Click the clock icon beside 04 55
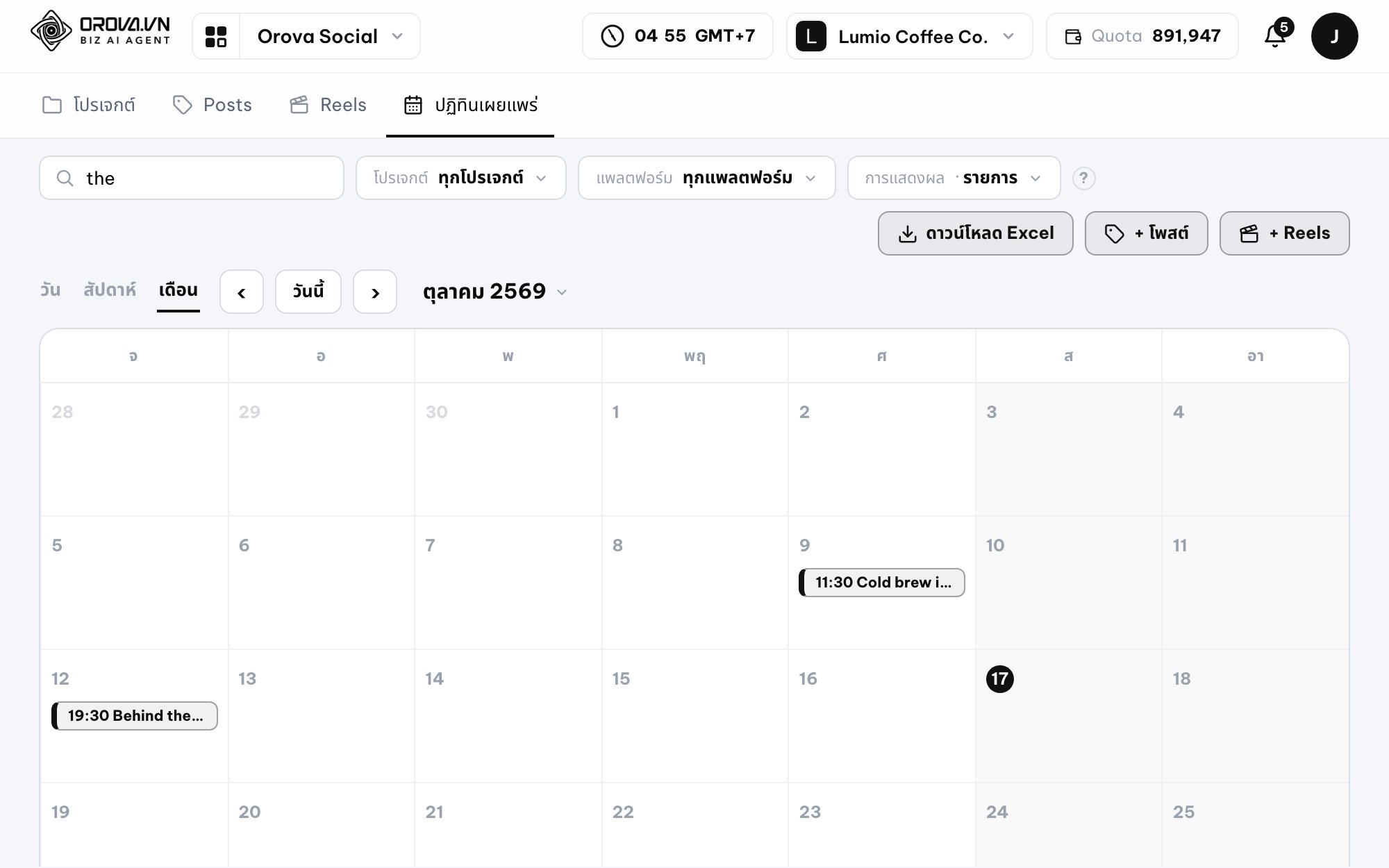This screenshot has width=1389, height=868. [x=612, y=36]
